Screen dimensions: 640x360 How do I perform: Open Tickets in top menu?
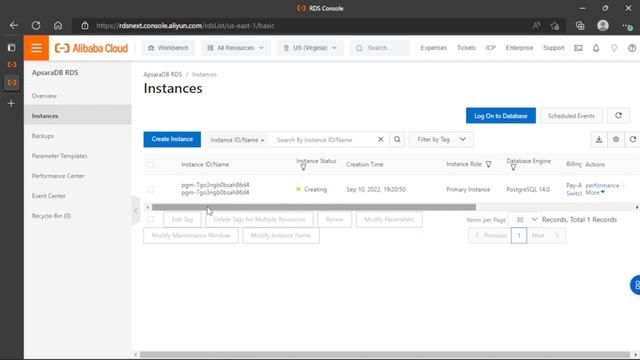coord(466,48)
